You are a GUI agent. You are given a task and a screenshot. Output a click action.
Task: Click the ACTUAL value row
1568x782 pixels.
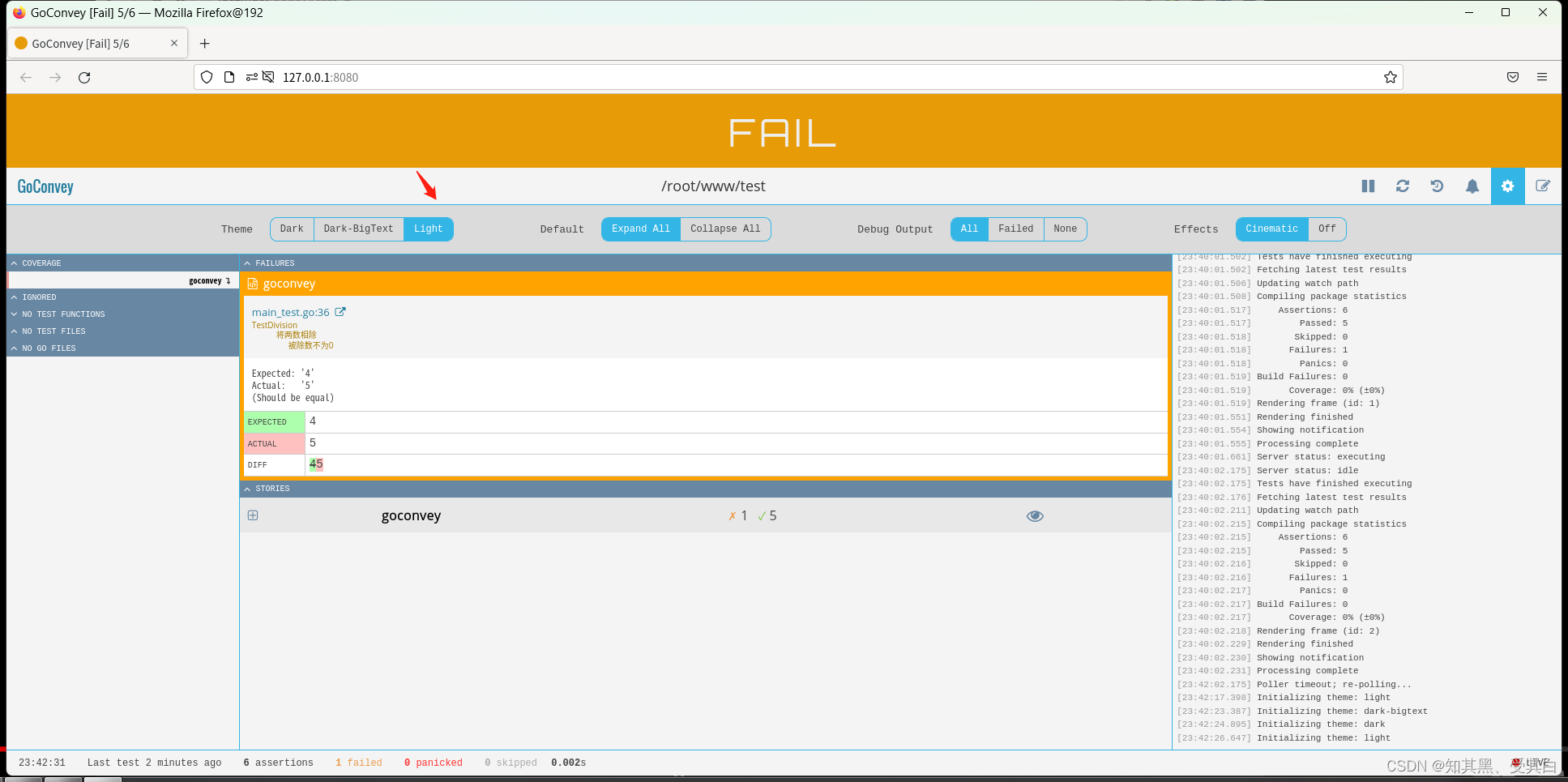pyautogui.click(x=705, y=443)
